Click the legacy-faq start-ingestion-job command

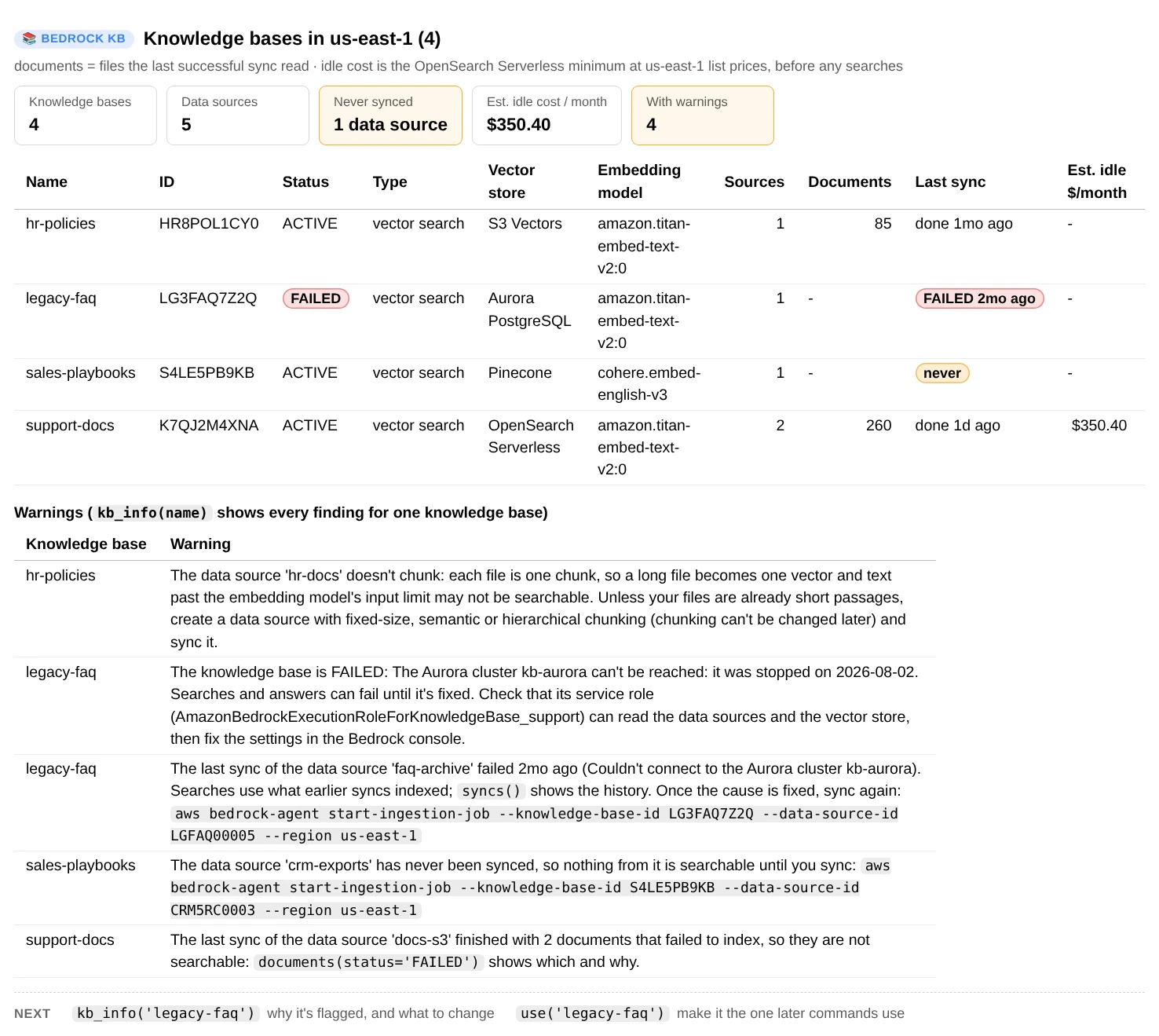click(x=534, y=825)
